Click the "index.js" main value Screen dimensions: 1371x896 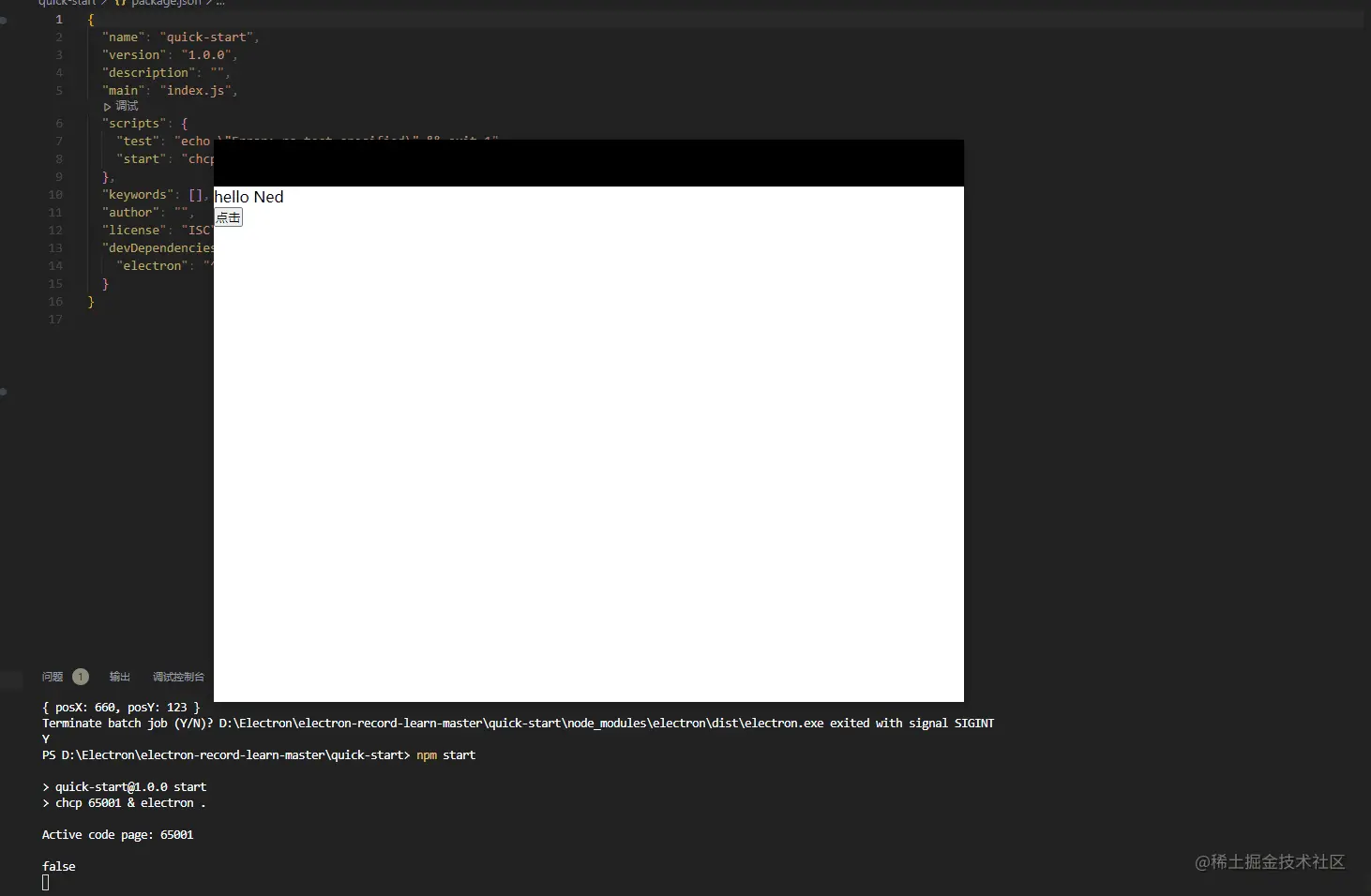[x=196, y=91]
